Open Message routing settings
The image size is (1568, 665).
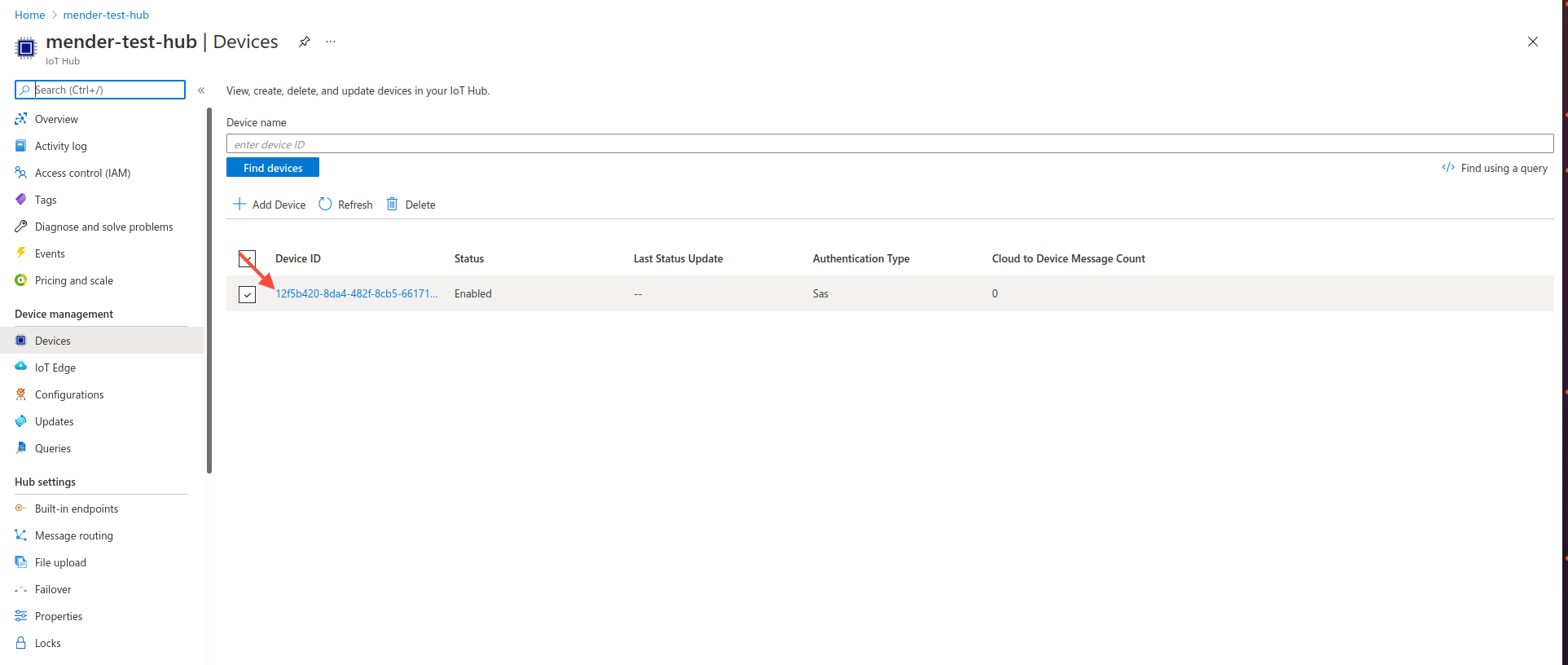coord(73,535)
